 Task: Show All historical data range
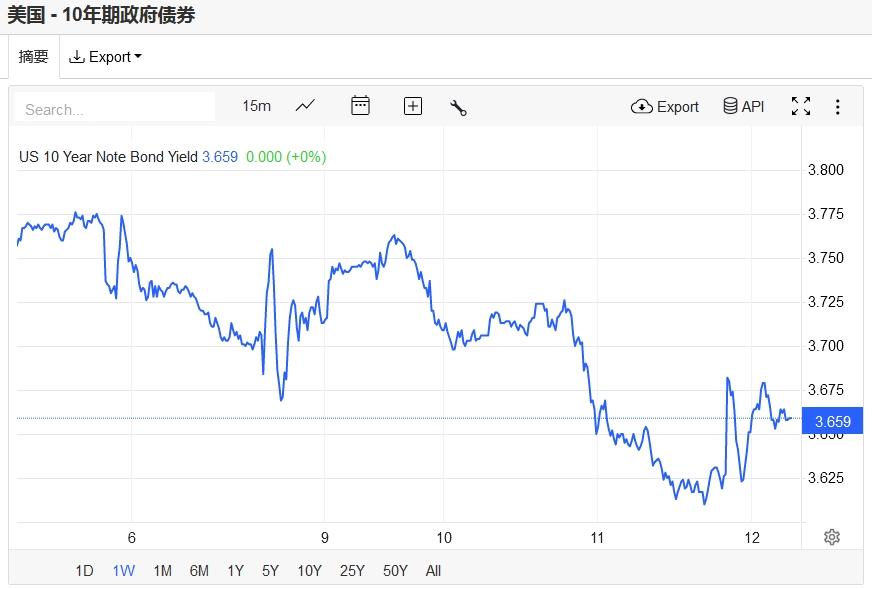(x=433, y=571)
